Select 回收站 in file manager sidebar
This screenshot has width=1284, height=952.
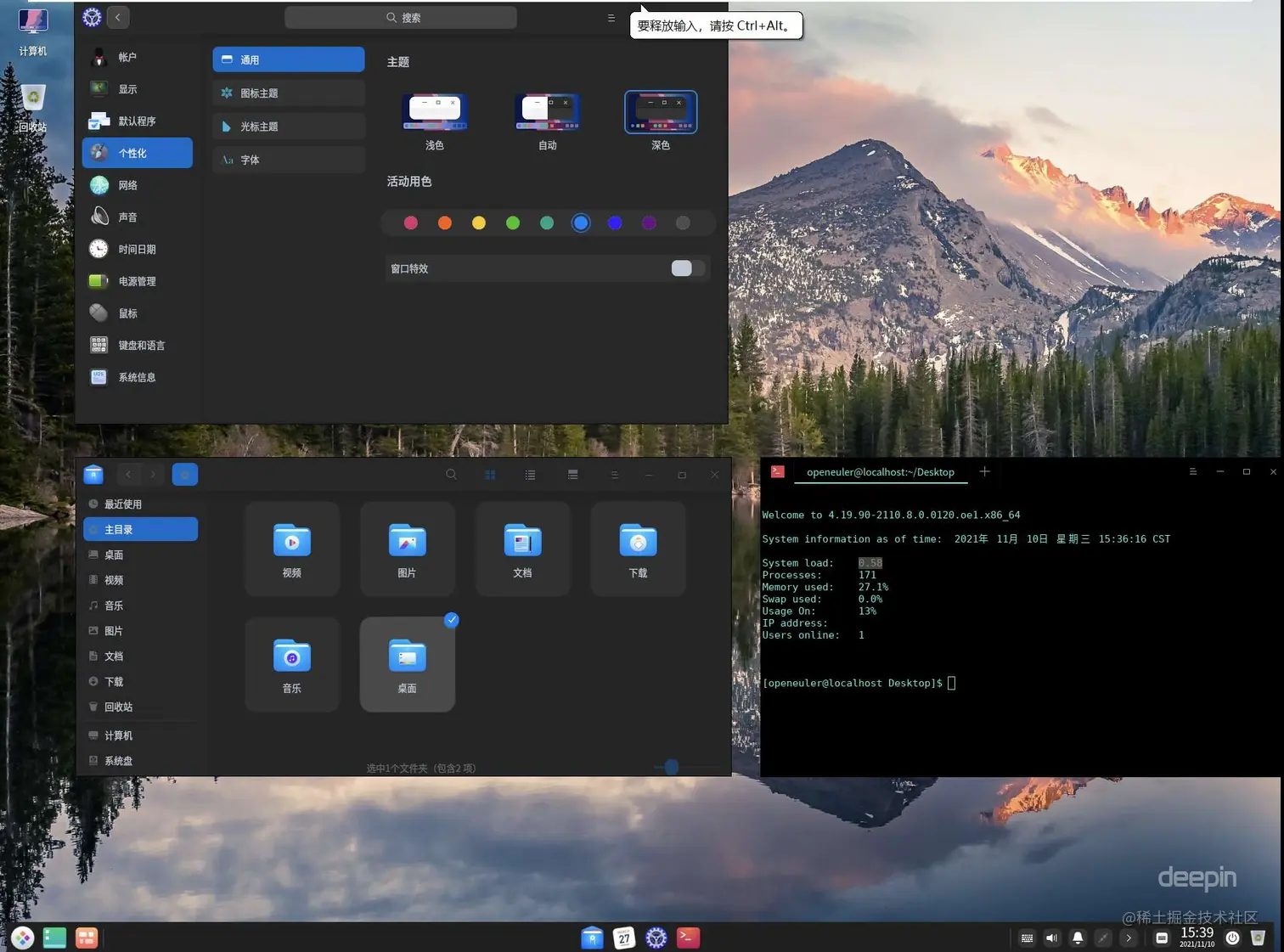click(x=141, y=707)
